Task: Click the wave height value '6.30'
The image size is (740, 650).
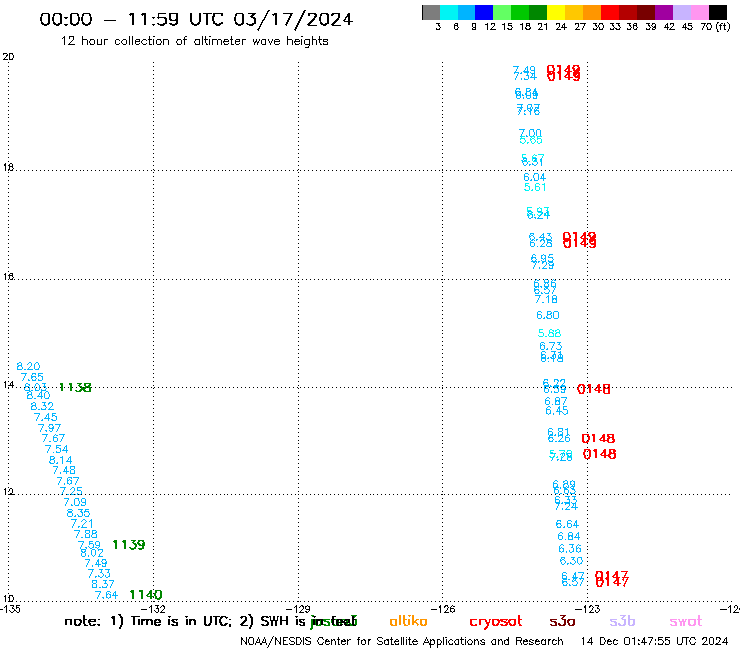Action: (x=572, y=561)
